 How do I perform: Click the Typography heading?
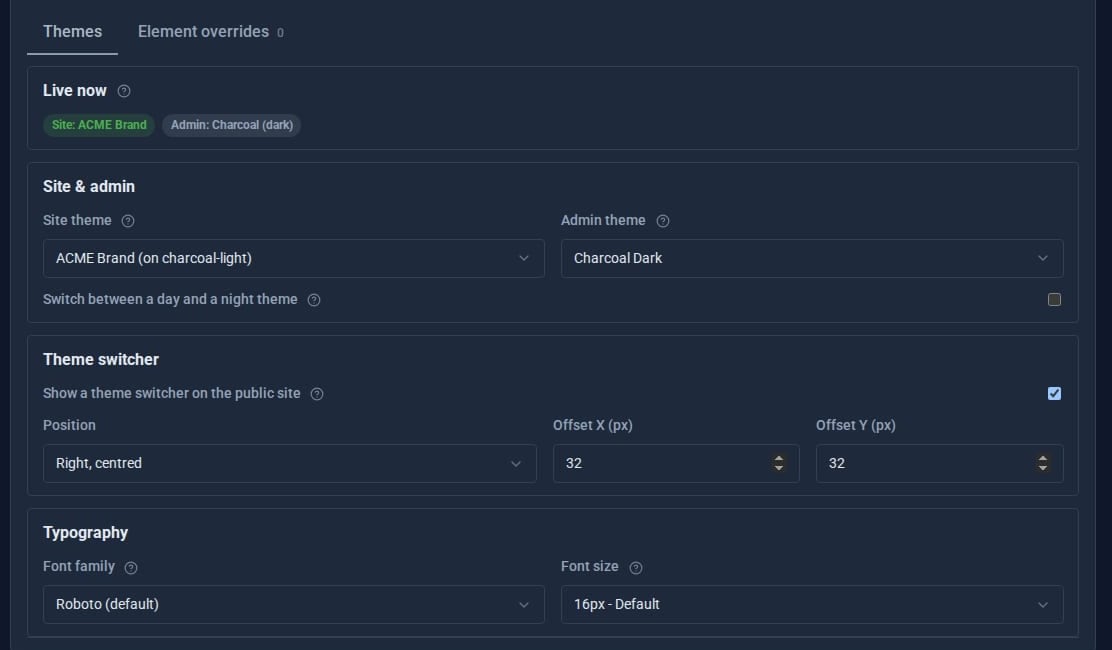click(x=86, y=533)
